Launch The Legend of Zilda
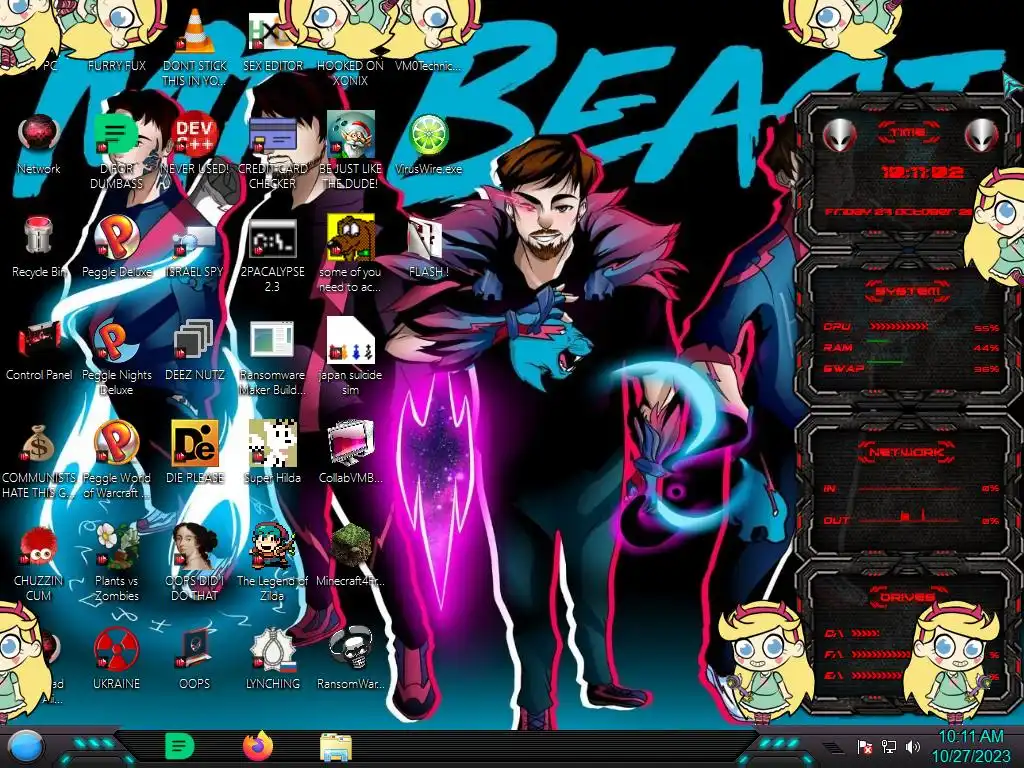Viewport: 1024px width, 768px height. pyautogui.click(x=272, y=562)
